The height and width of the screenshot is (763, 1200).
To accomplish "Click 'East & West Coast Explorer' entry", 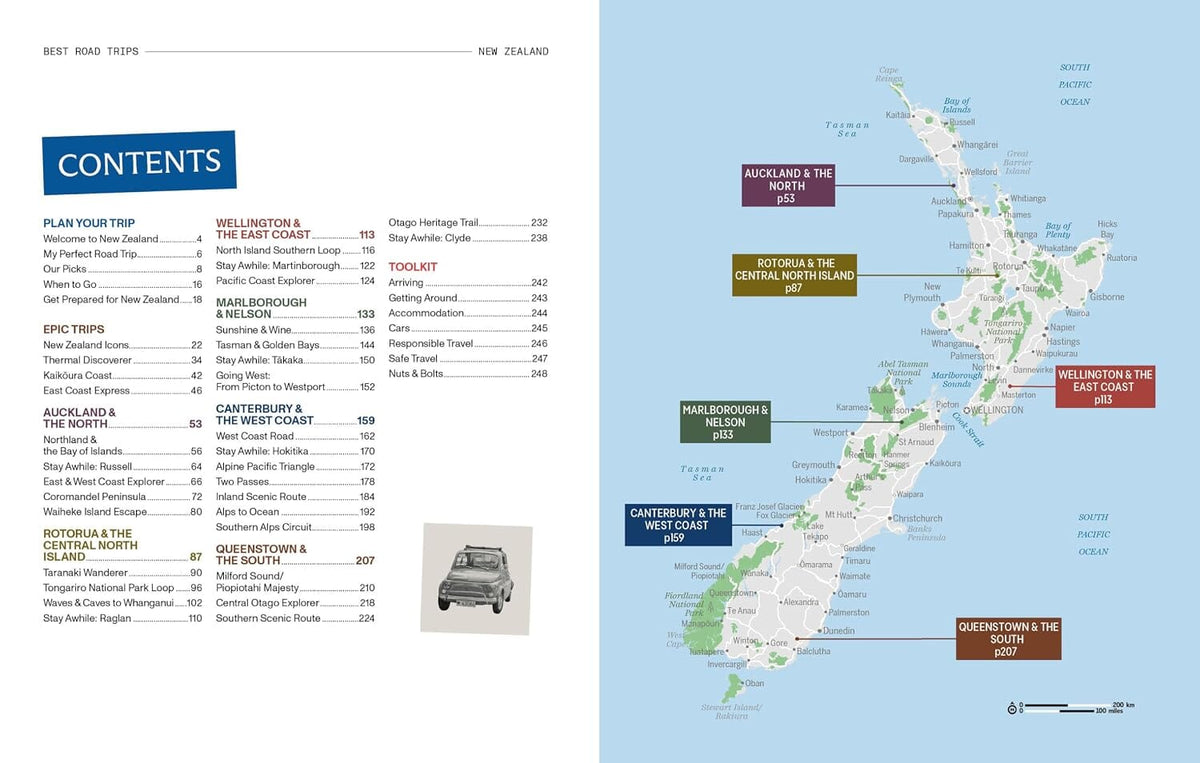I will [x=123, y=481].
